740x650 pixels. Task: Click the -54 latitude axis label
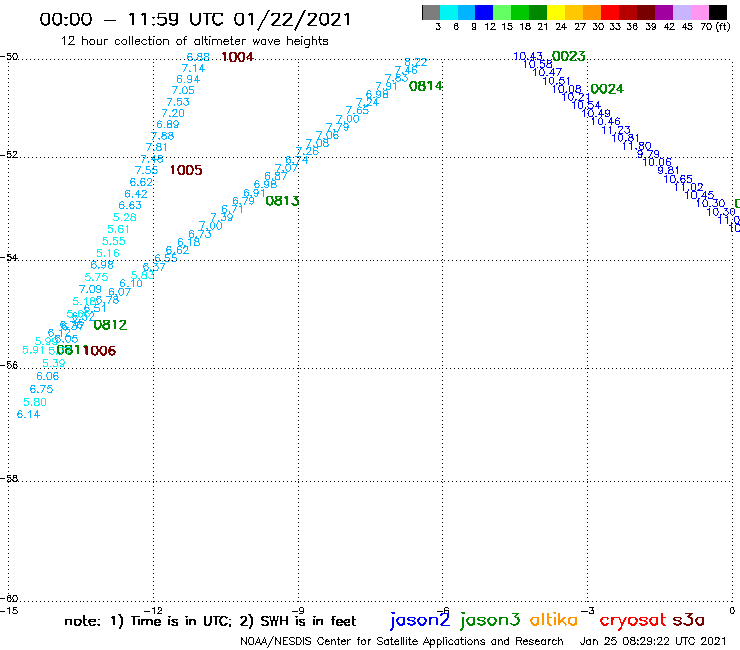(x=9, y=258)
